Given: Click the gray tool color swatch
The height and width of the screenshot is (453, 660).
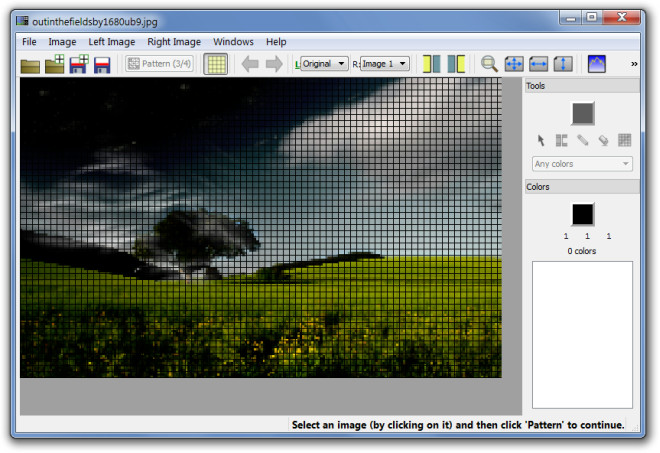Looking at the screenshot, I should tap(583, 113).
